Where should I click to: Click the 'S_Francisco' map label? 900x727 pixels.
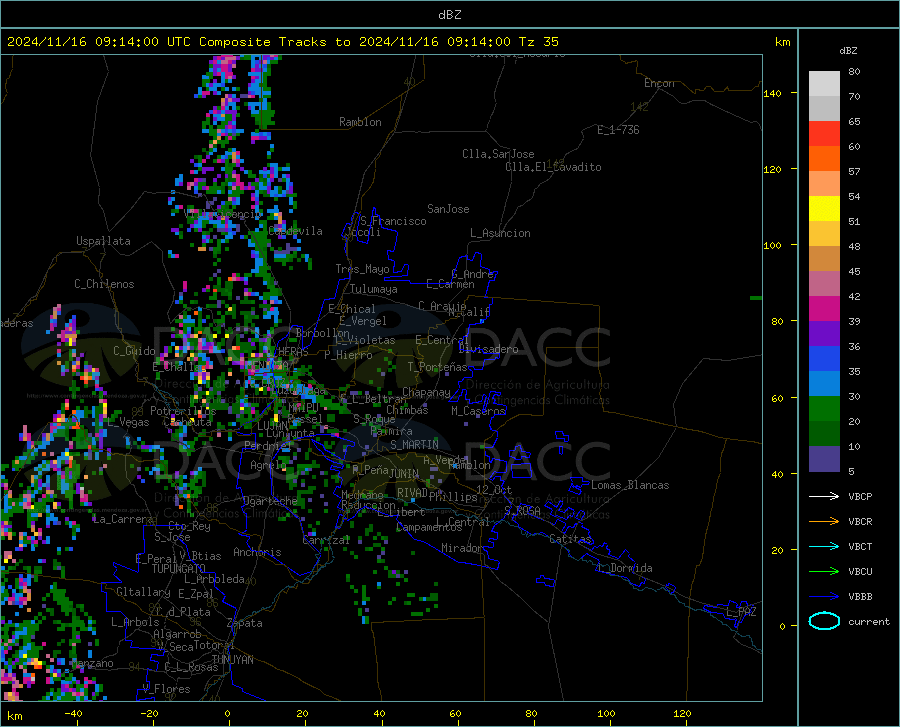coord(393,221)
